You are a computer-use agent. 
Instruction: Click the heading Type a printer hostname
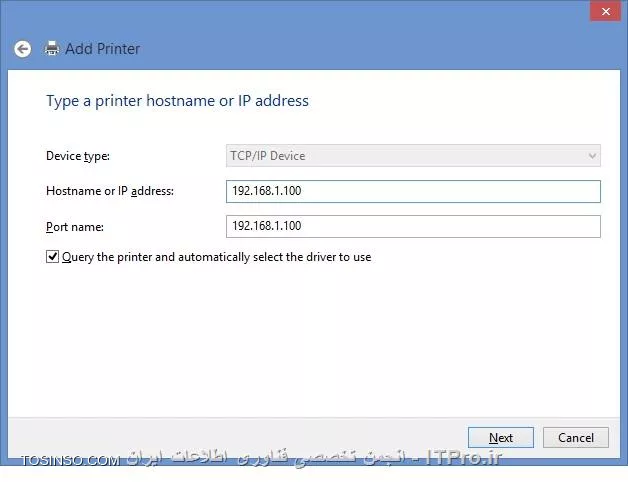(177, 101)
